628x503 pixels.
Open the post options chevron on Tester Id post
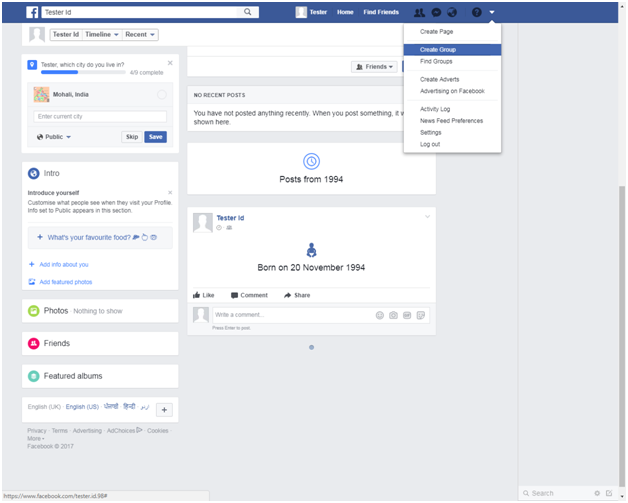(427, 217)
